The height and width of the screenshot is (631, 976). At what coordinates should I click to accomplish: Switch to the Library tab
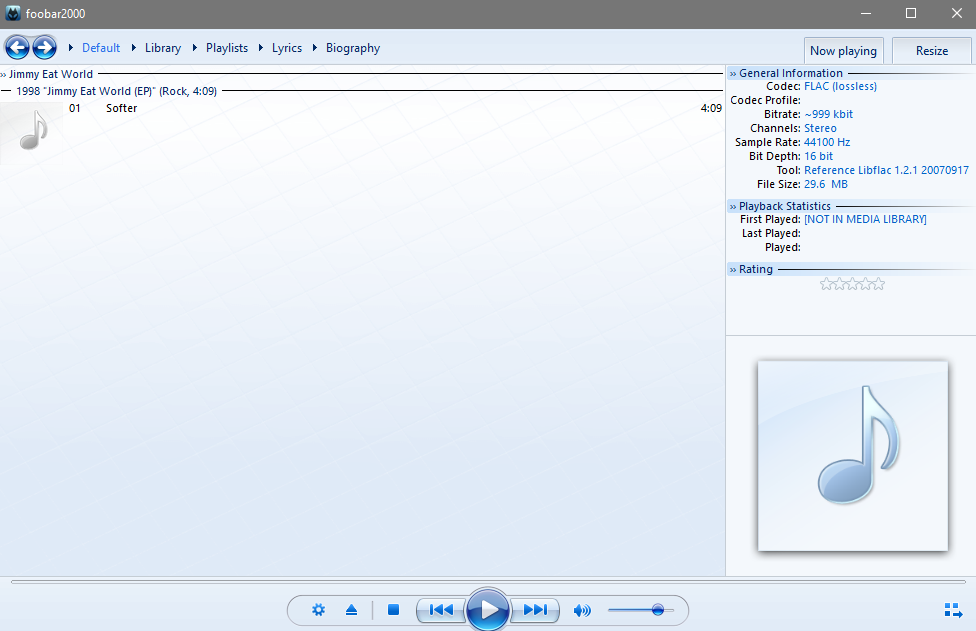163,48
